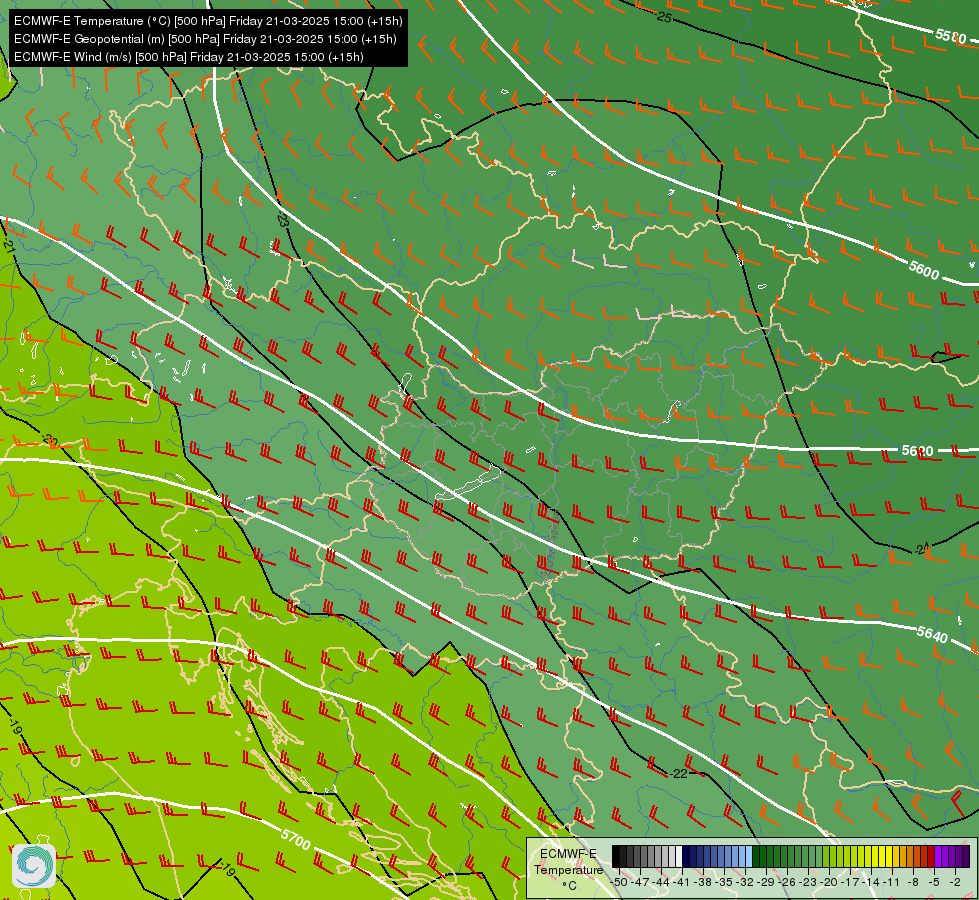This screenshot has width=979, height=900.
Task: Click the -26 legend tick label
Action: point(787,882)
